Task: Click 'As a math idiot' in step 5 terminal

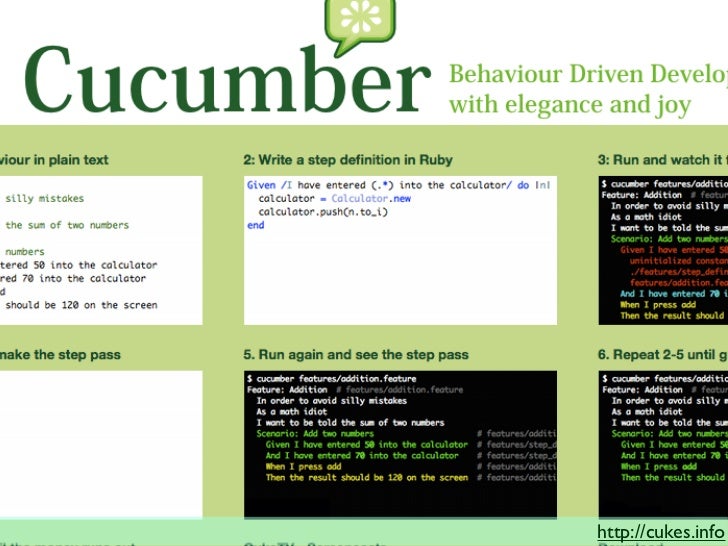Action: pyautogui.click(x=292, y=412)
